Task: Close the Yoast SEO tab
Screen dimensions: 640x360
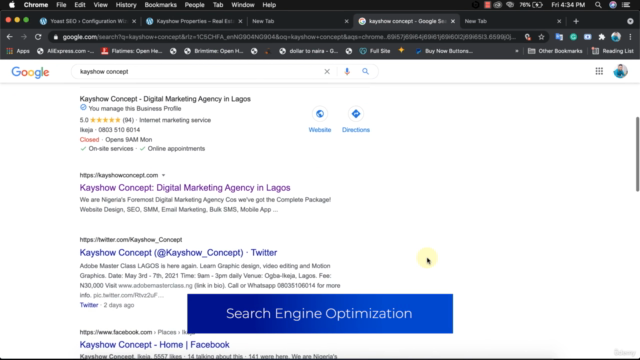Action: [x=134, y=21]
